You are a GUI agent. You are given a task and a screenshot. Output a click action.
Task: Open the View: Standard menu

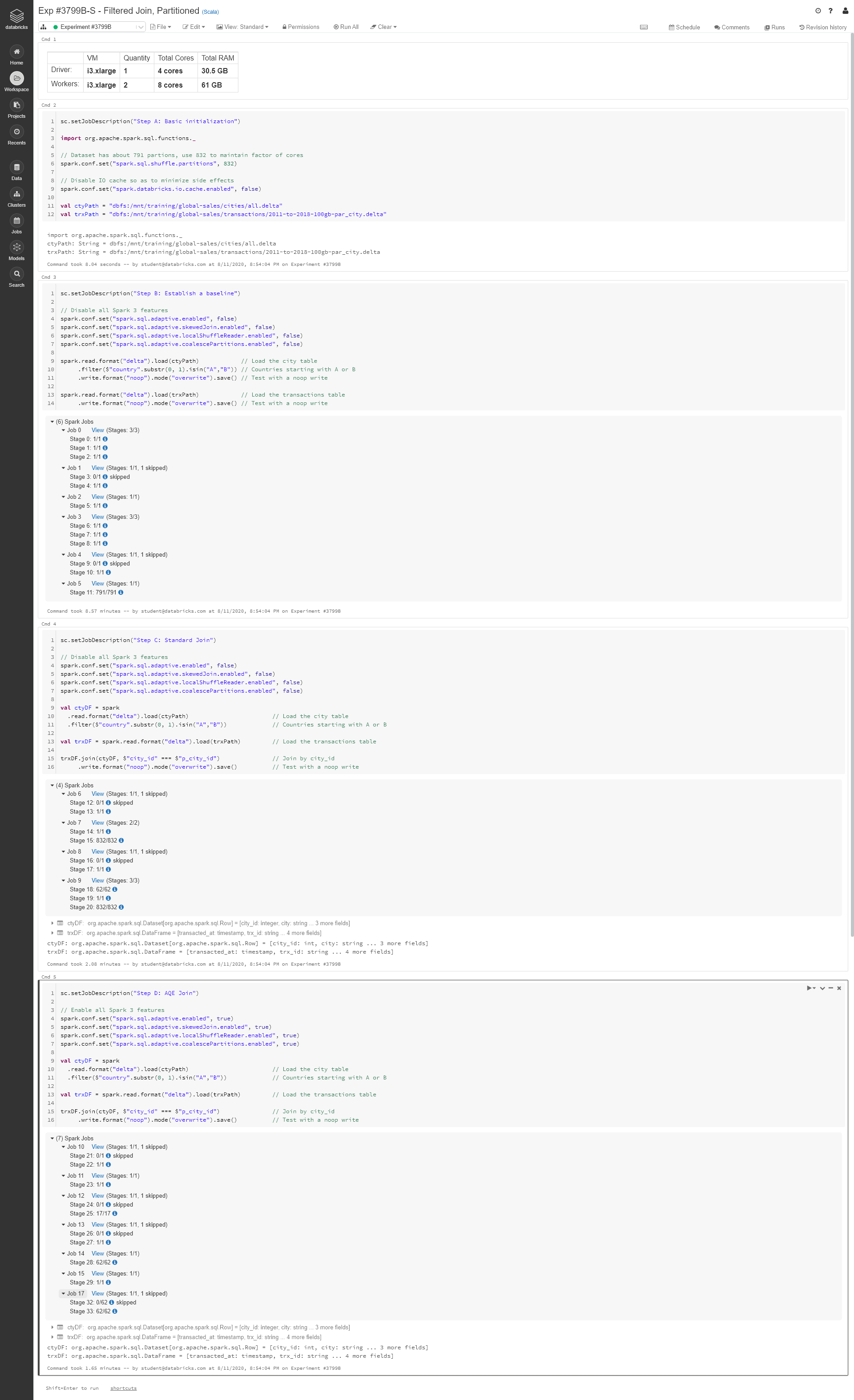coord(242,27)
